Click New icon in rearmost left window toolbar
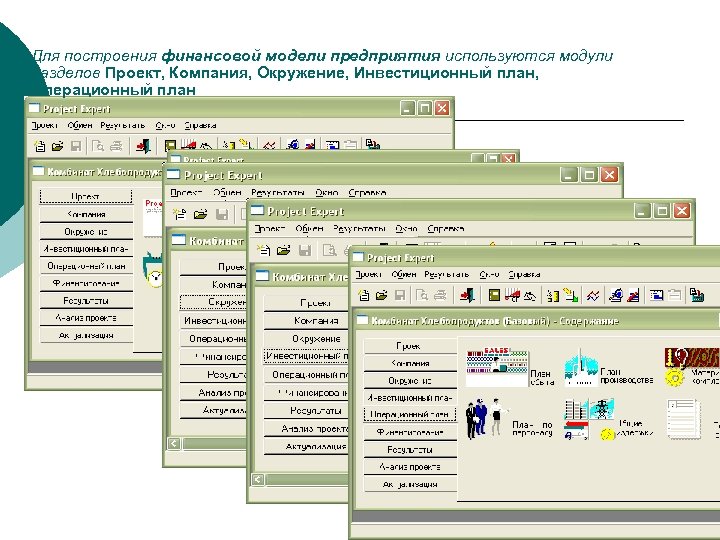Image resolution: width=720 pixels, height=540 pixels. pyautogui.click(x=40, y=146)
